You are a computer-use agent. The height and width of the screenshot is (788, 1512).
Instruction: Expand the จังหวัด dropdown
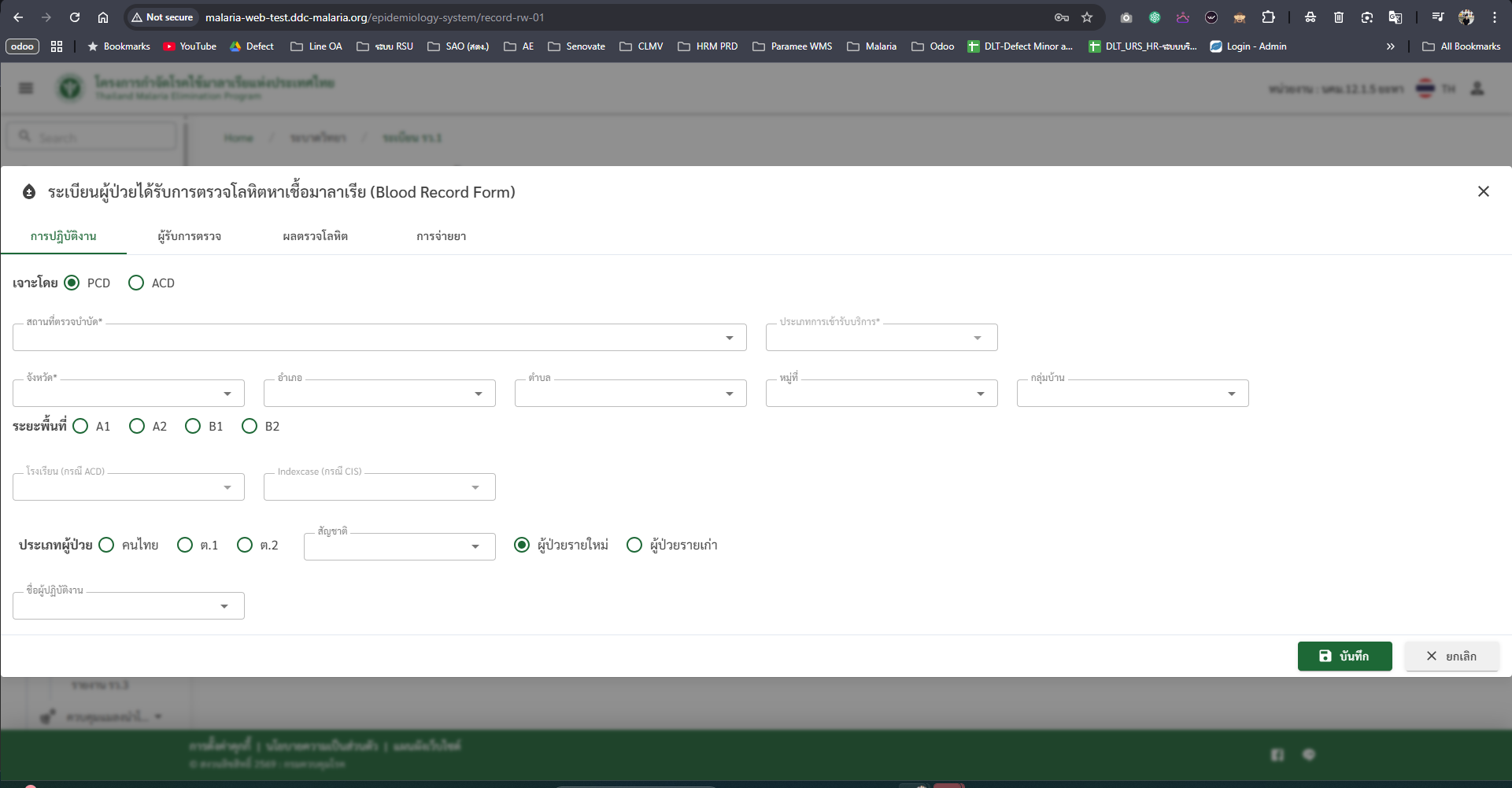point(128,394)
